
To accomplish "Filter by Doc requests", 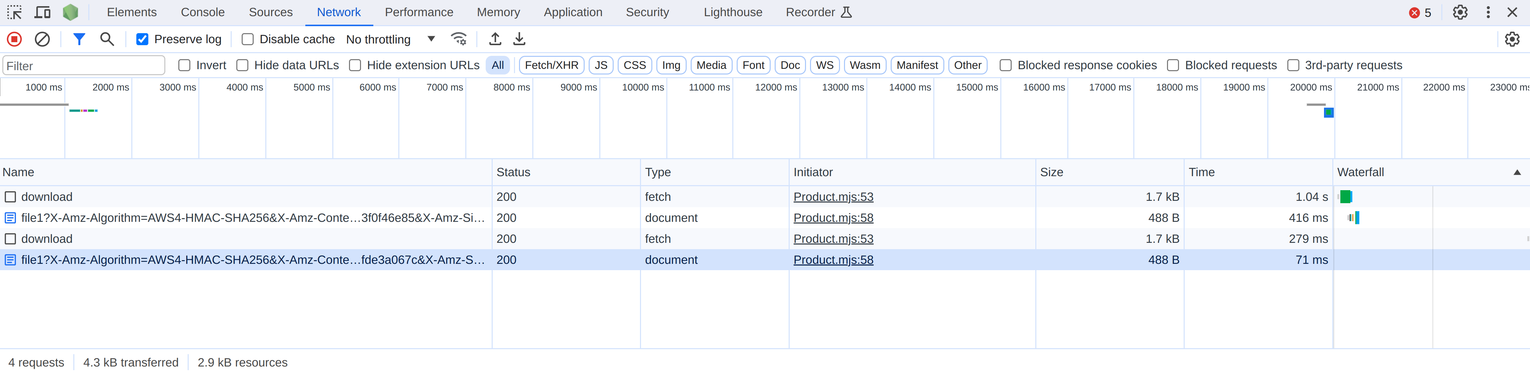I will pyautogui.click(x=790, y=65).
